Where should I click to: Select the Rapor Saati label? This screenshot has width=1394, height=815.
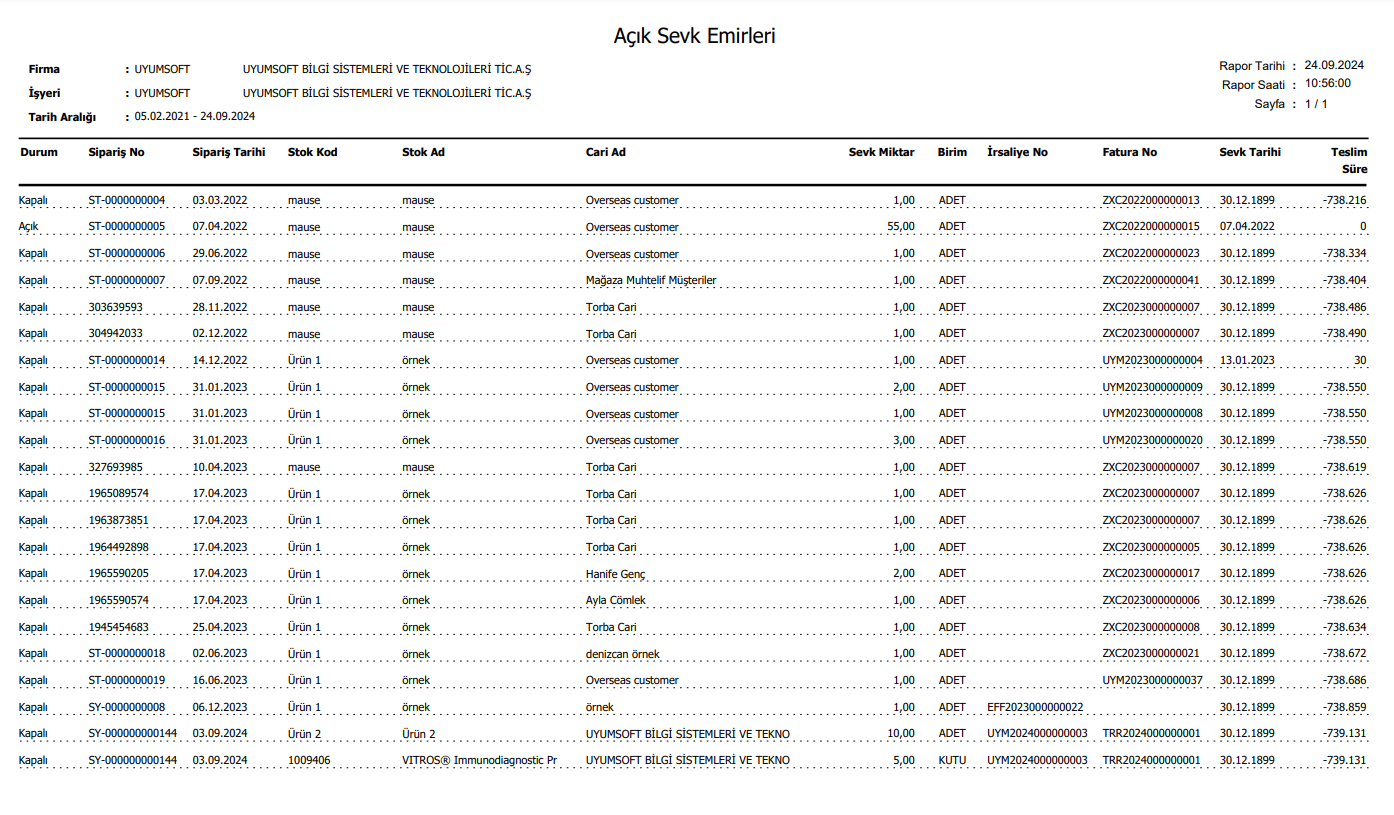pyautogui.click(x=1253, y=85)
